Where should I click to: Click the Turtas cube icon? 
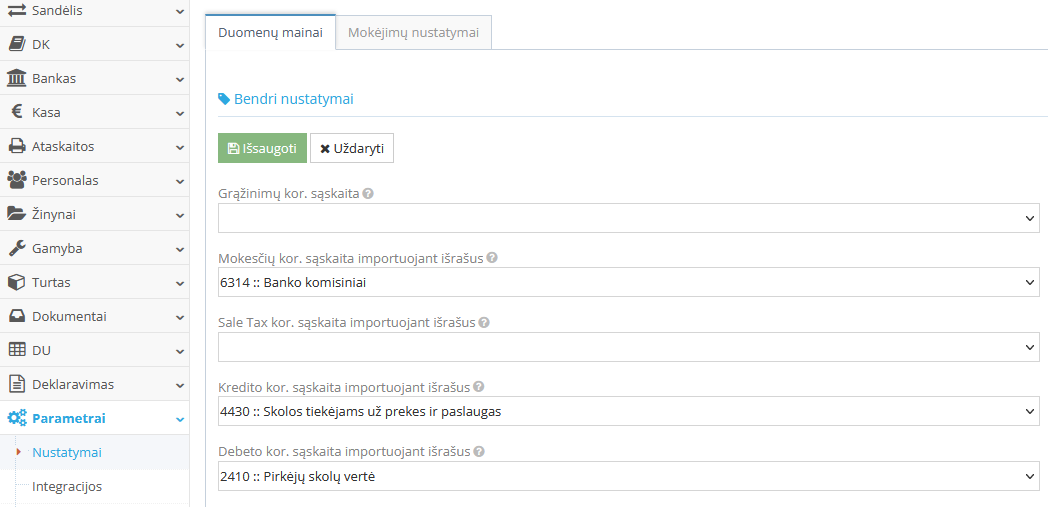17,282
